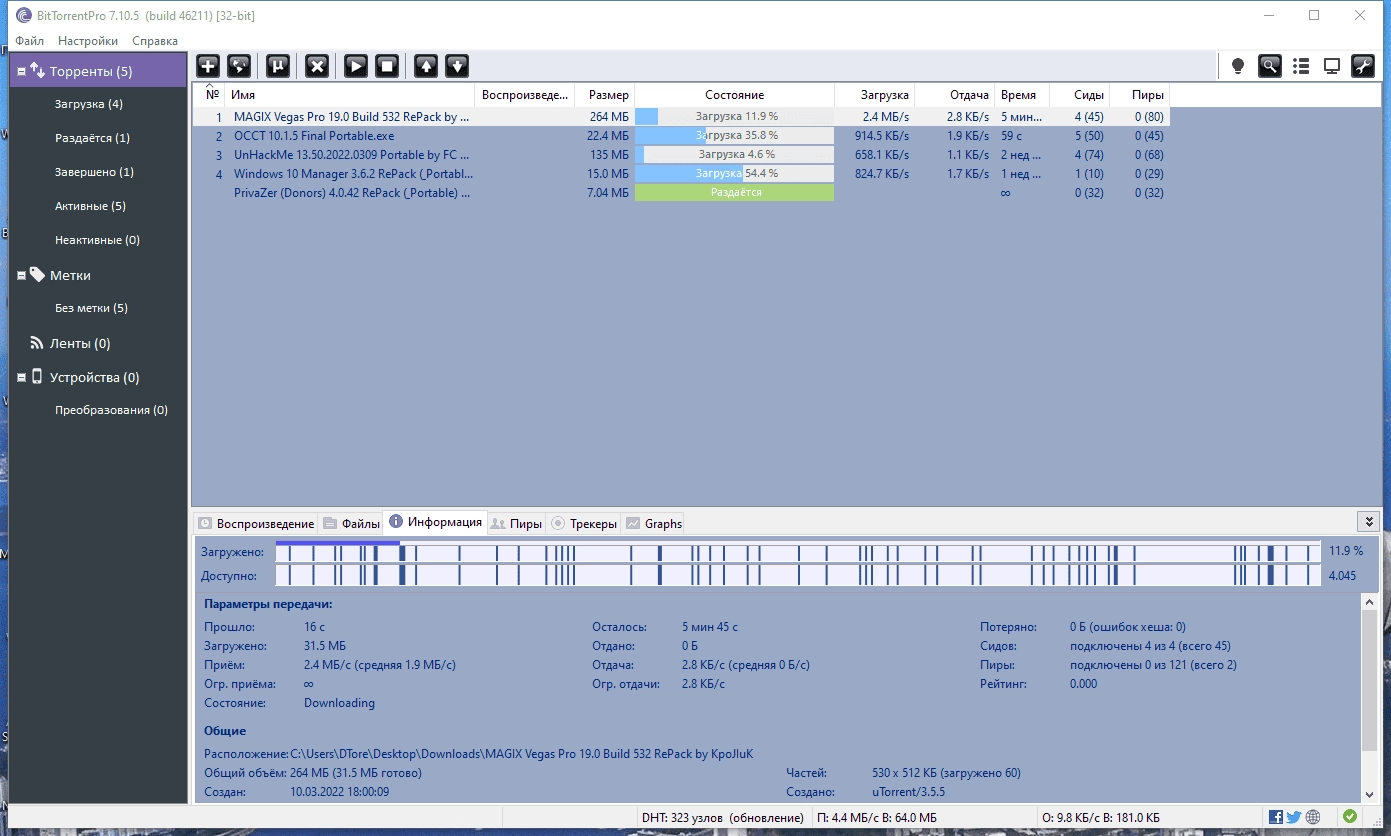Switch to the Воспроизведение tab
This screenshot has height=836, width=1391.
click(x=256, y=523)
